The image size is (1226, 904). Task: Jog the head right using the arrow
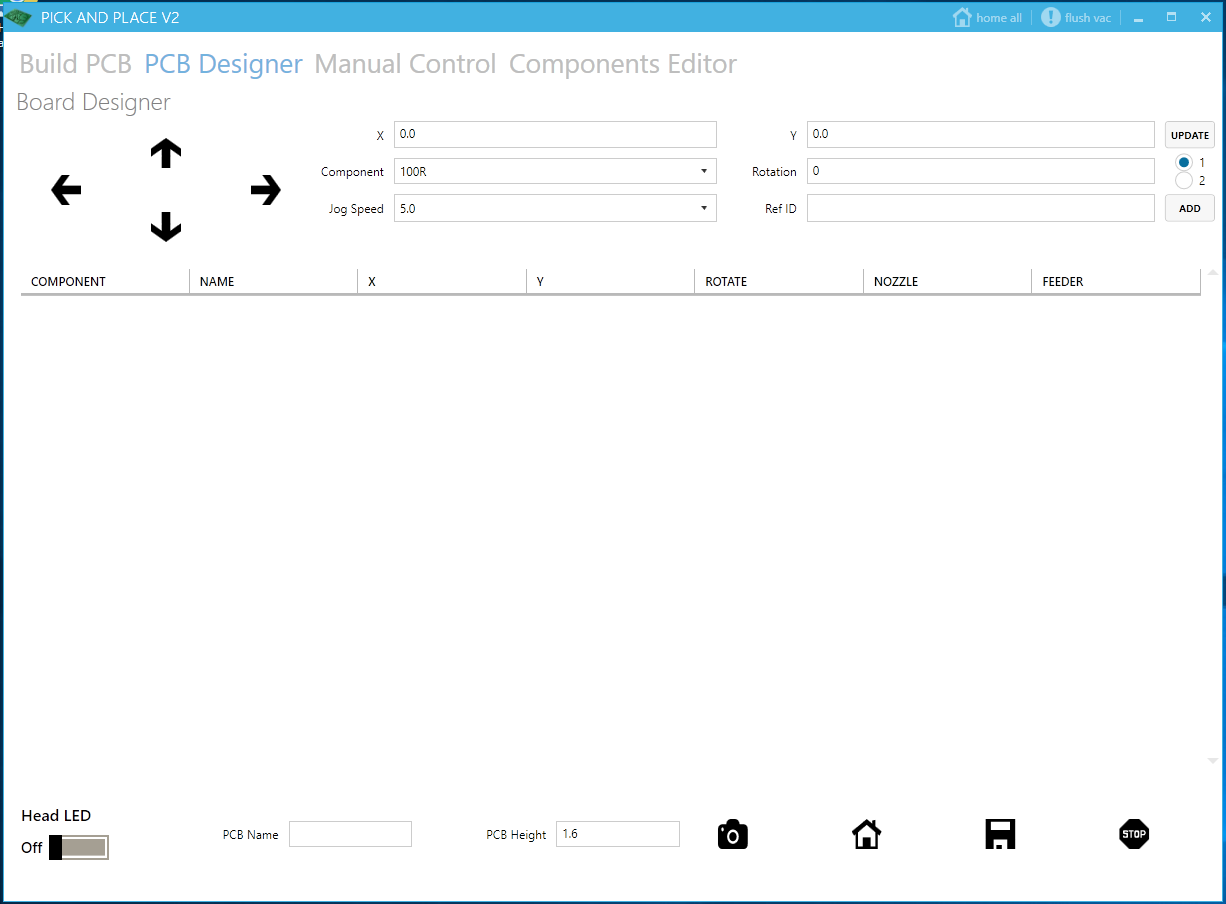pyautogui.click(x=265, y=189)
